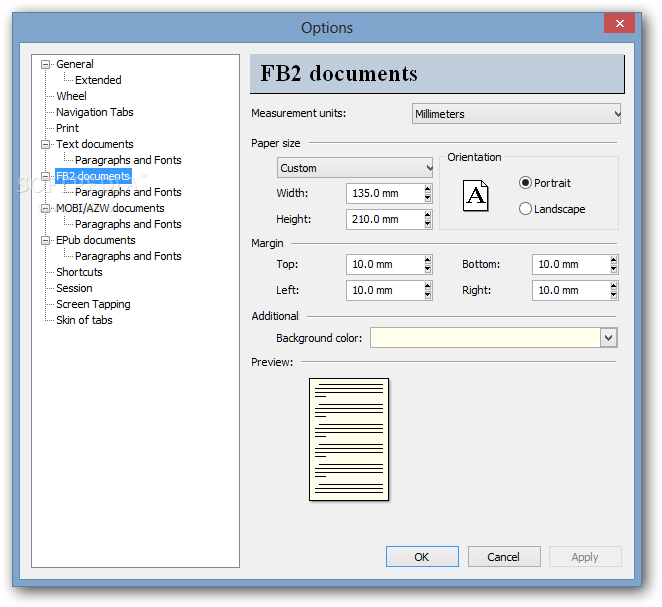
Task: Click the Cancel button
Action: point(504,557)
